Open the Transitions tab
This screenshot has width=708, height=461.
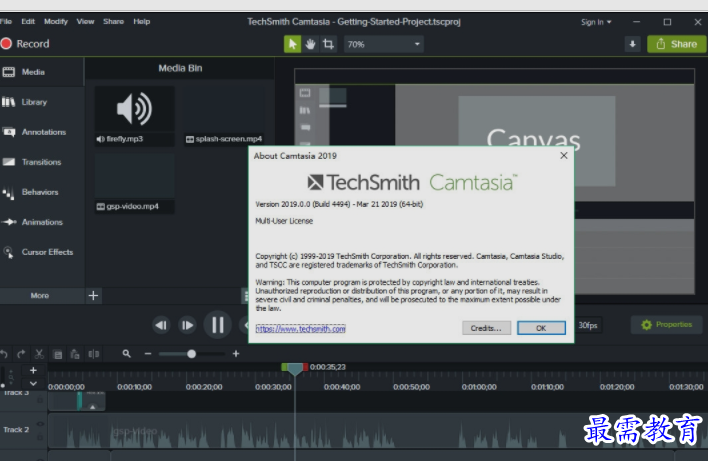click(x=42, y=162)
